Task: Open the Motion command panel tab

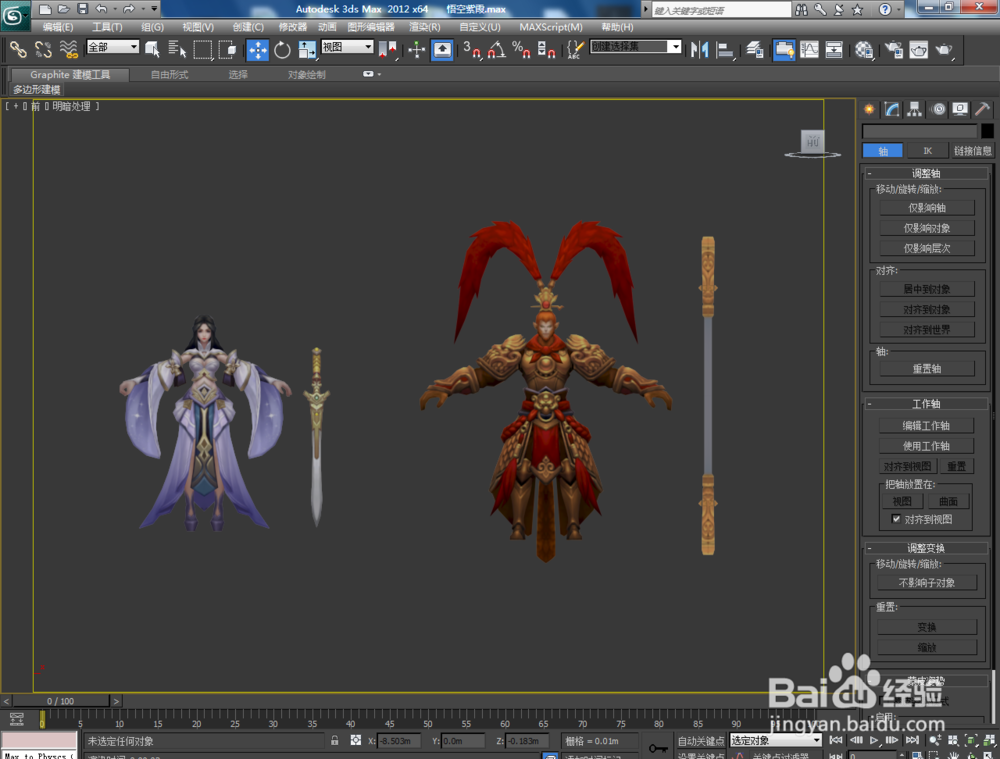Action: tap(939, 109)
